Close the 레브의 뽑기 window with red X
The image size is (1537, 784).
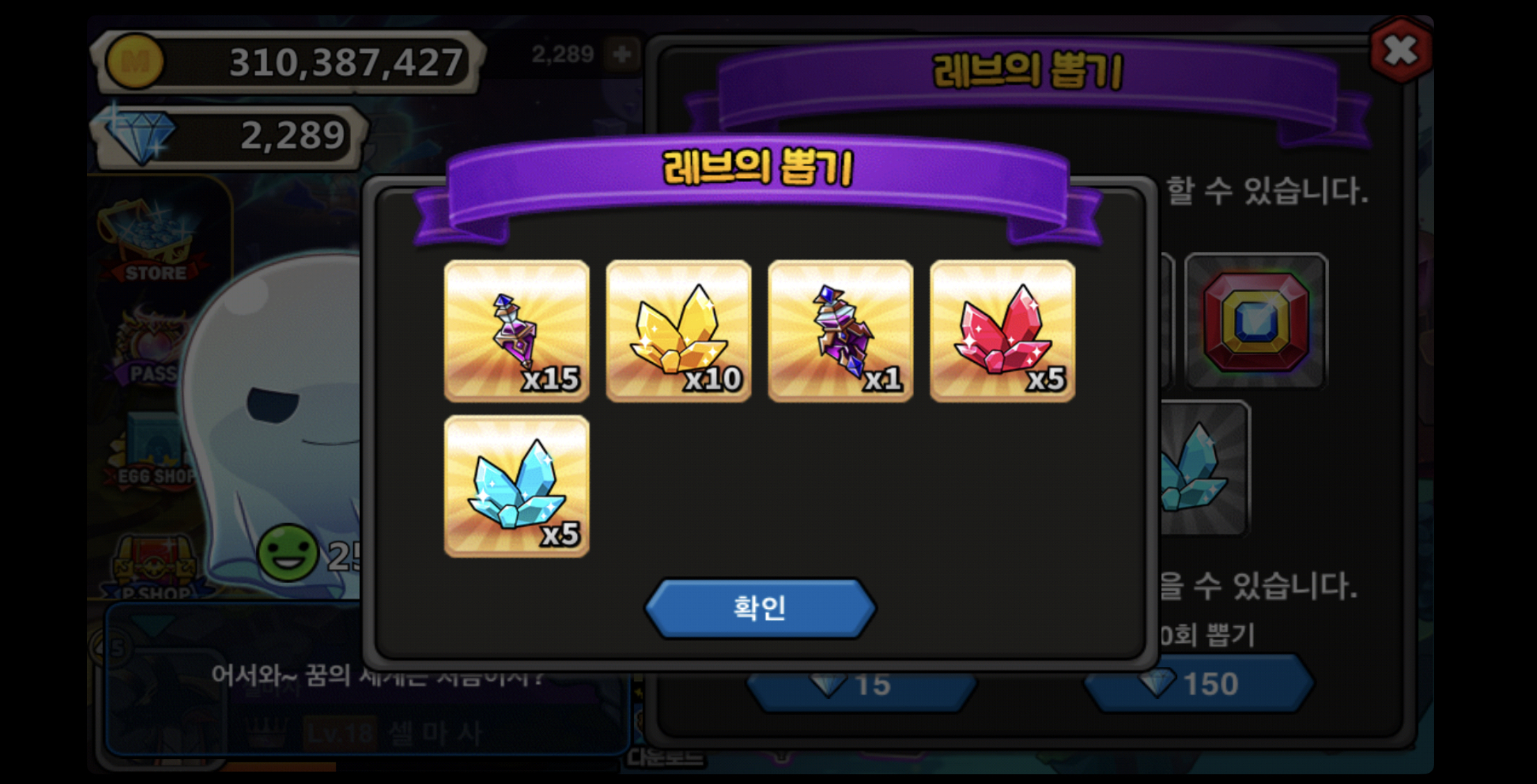(1400, 51)
